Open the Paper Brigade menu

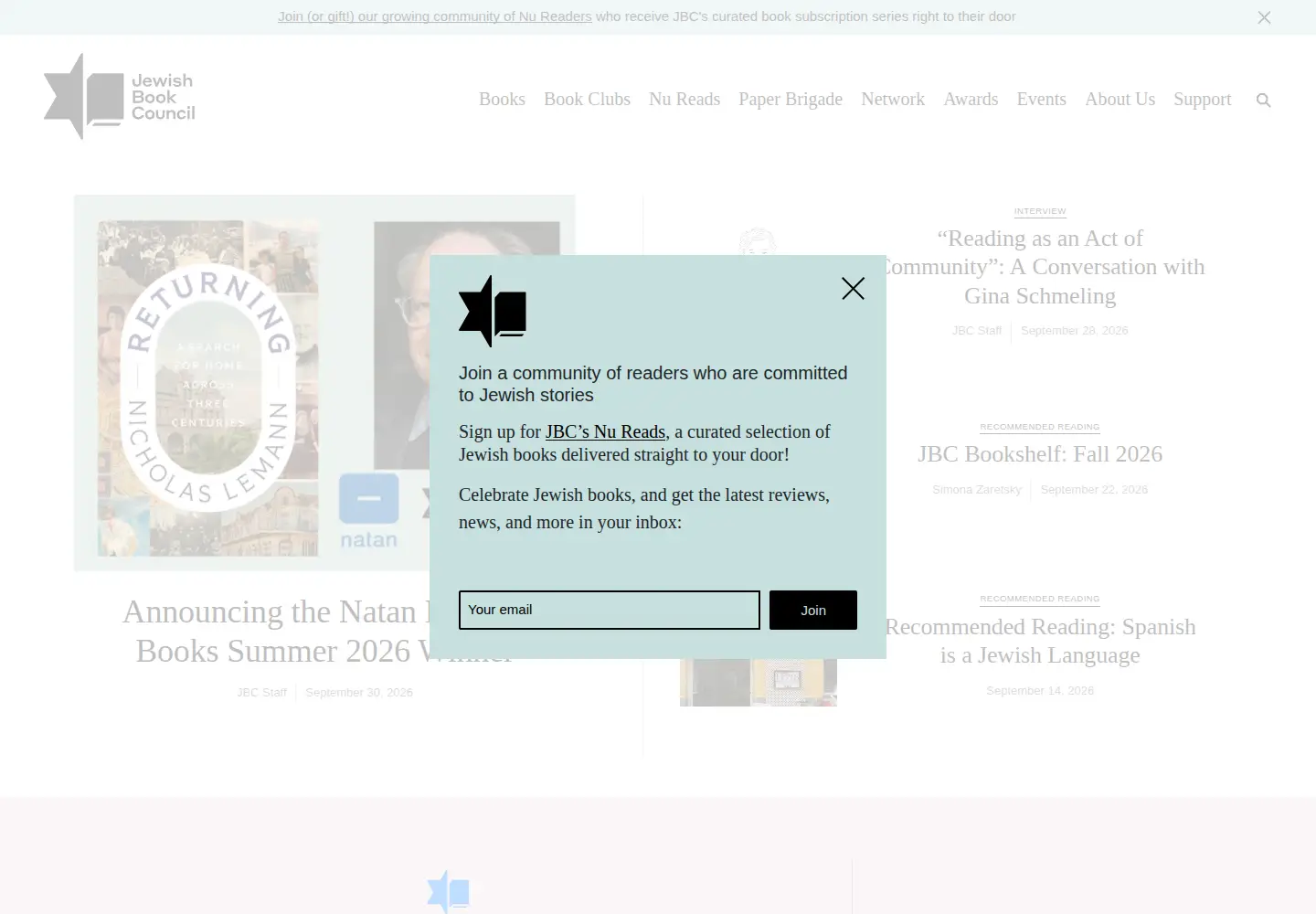coord(791,100)
